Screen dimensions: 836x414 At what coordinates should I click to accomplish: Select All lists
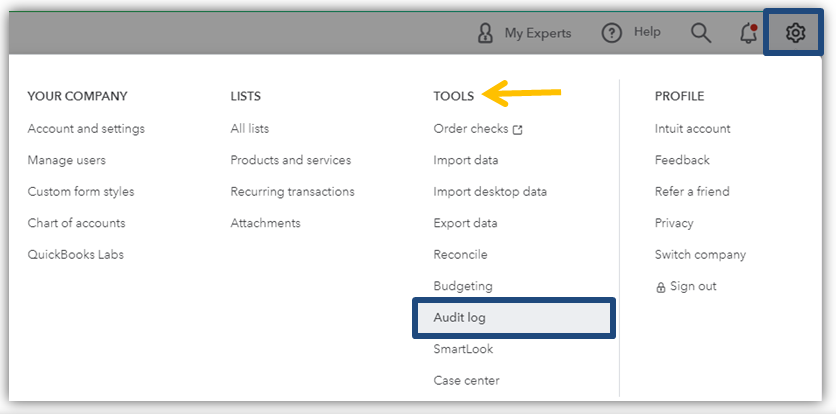[250, 129]
